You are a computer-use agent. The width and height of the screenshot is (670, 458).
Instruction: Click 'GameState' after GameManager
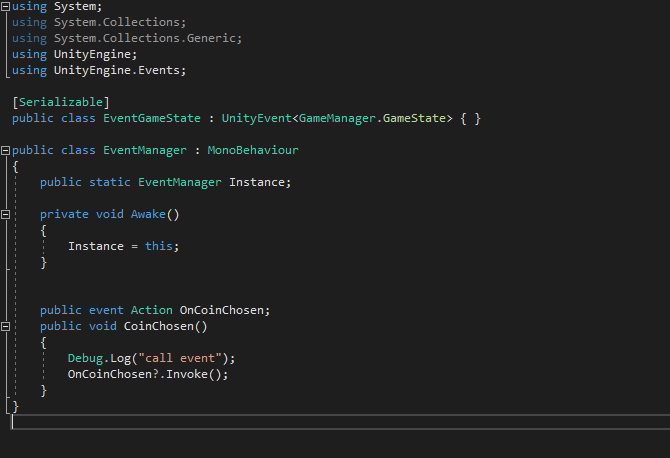pyautogui.click(x=414, y=118)
